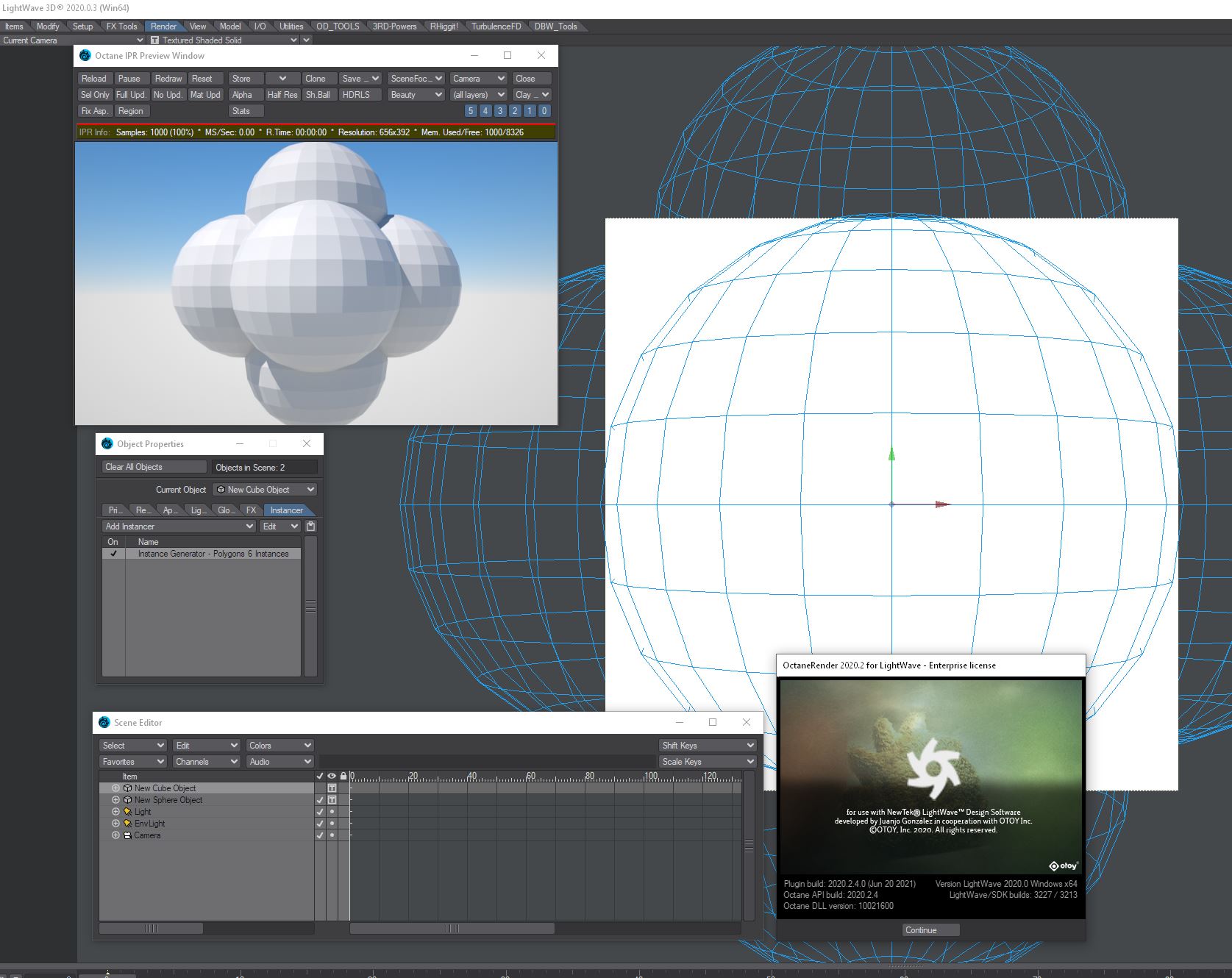Open the Textured Shaded Solid shading dropdown
The image size is (1232, 978).
pos(224,40)
